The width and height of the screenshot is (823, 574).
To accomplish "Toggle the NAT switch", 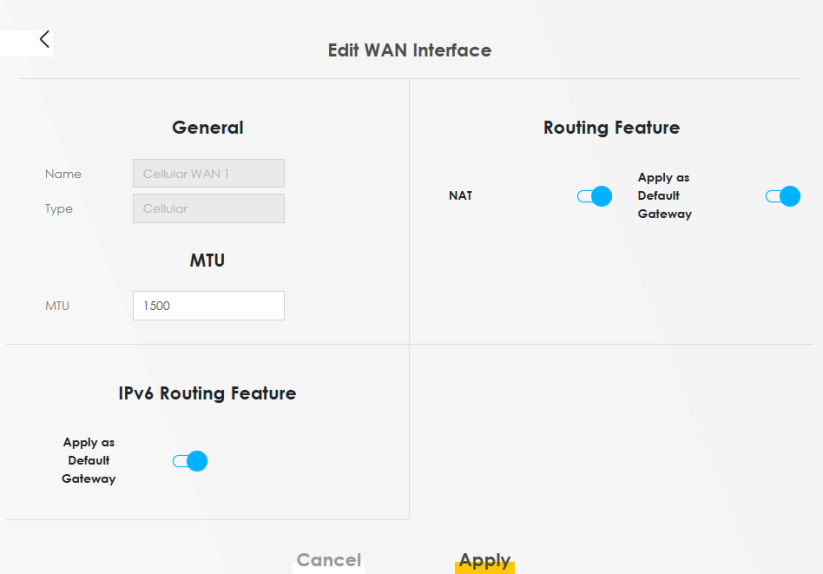I will point(594,196).
